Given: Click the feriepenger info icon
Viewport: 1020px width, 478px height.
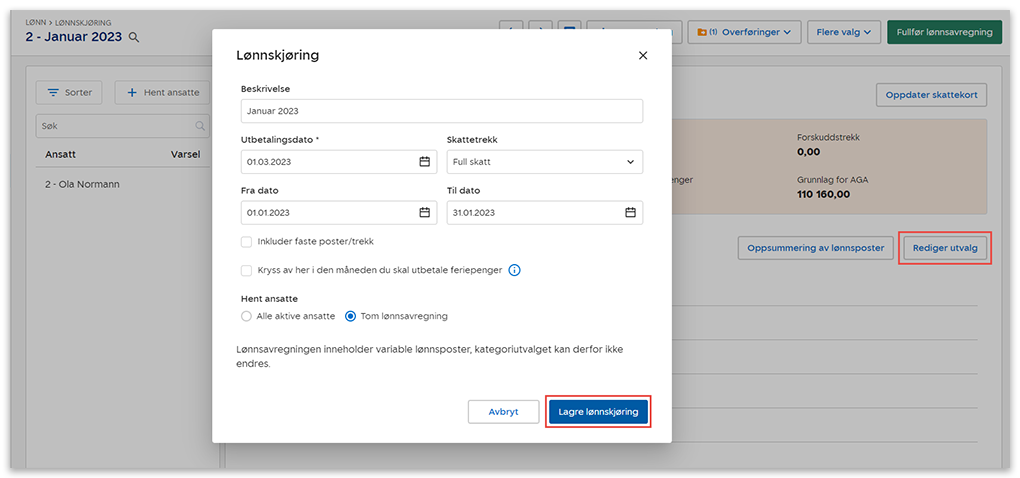Looking at the screenshot, I should point(514,270).
